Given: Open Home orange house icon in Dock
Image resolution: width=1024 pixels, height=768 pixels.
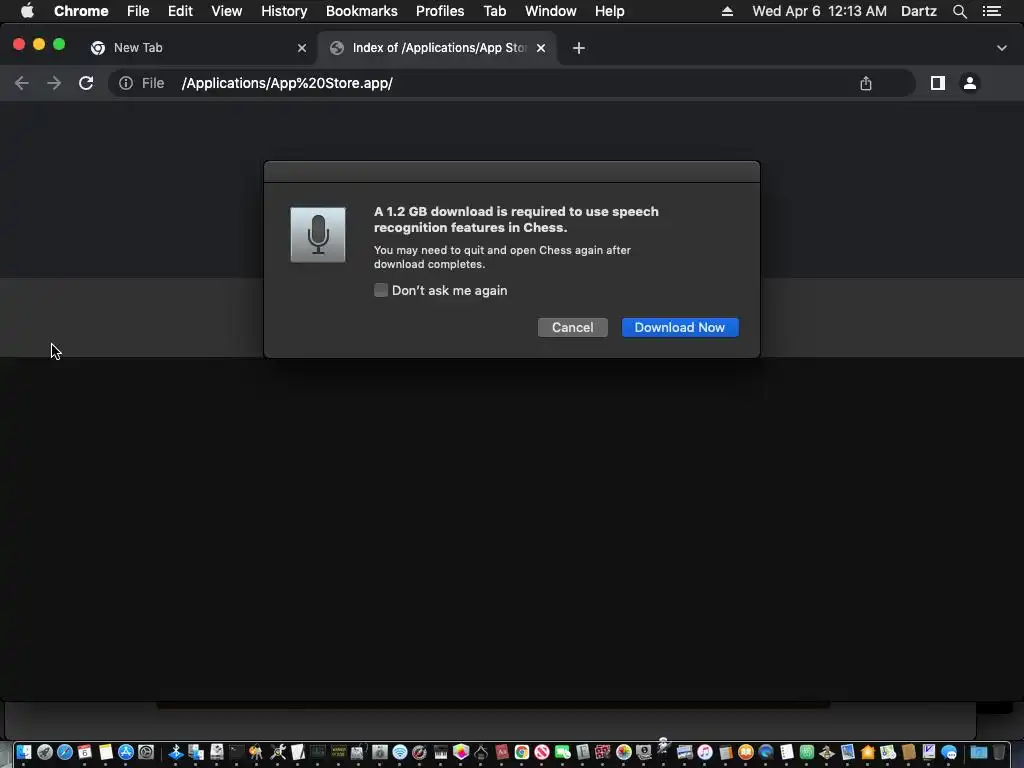Looking at the screenshot, I should tap(868, 752).
